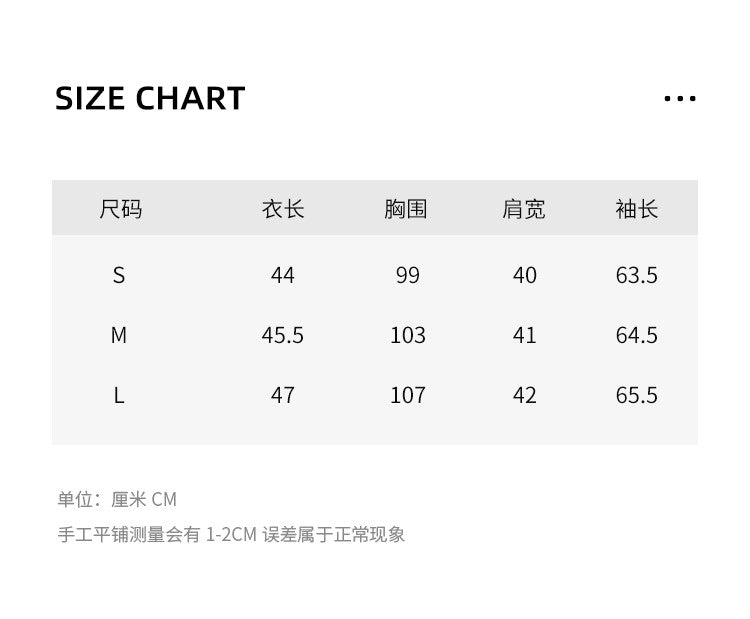Click sleeve length value 63.5

[637, 275]
